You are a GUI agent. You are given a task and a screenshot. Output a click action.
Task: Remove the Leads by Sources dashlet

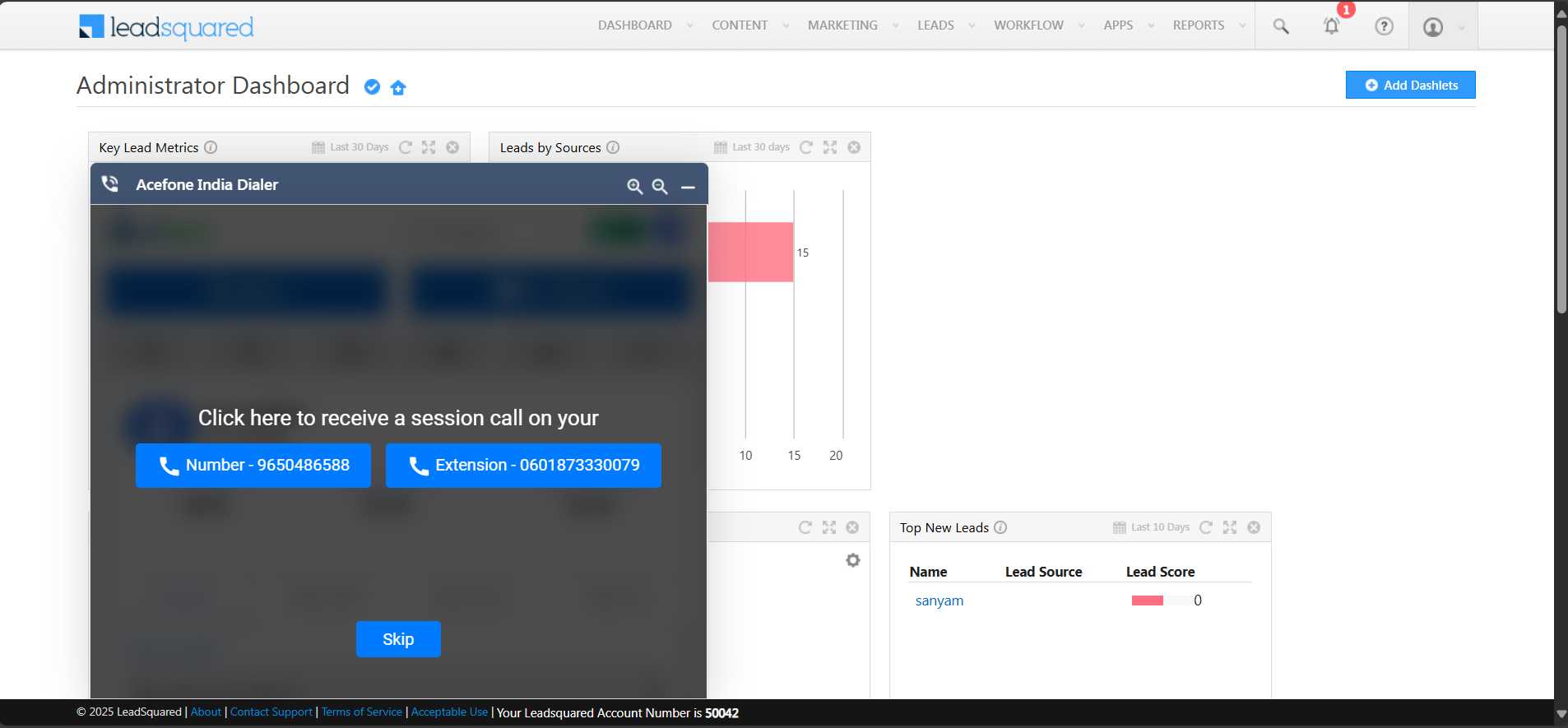click(854, 147)
